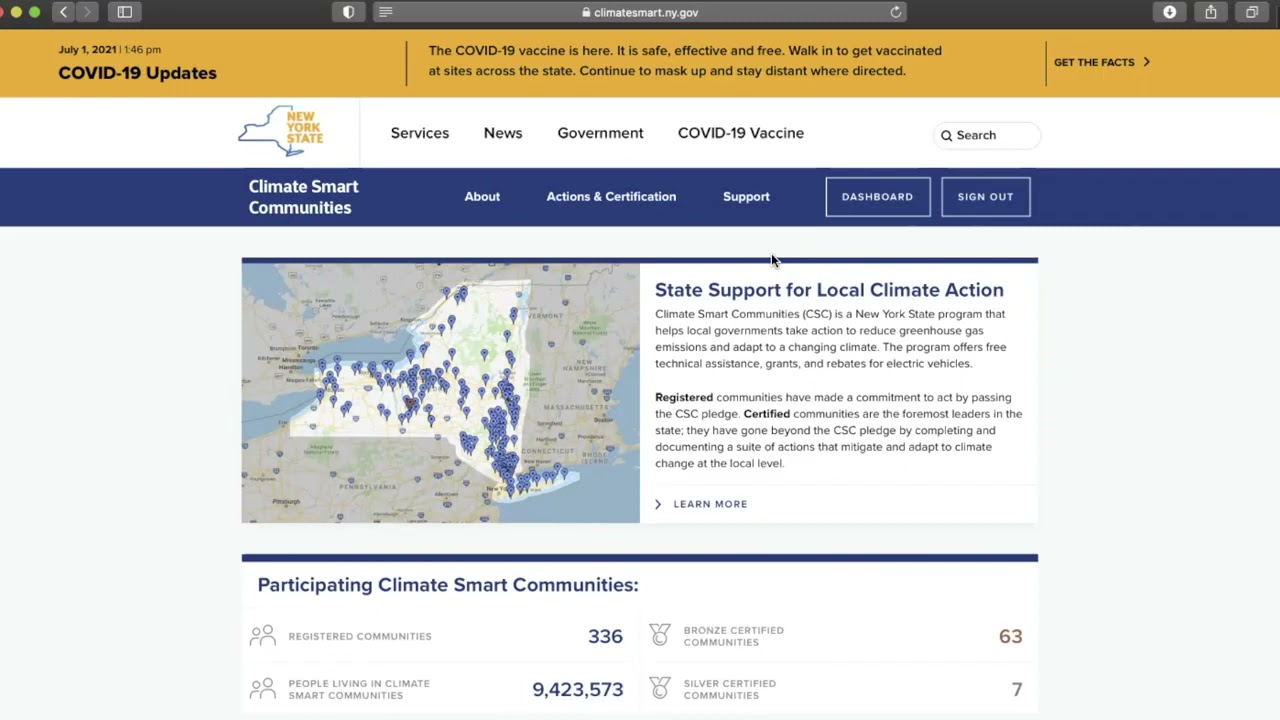Click the "REGISTERED COMMUNITIES" label
1280x720 pixels.
pyautogui.click(x=360, y=636)
